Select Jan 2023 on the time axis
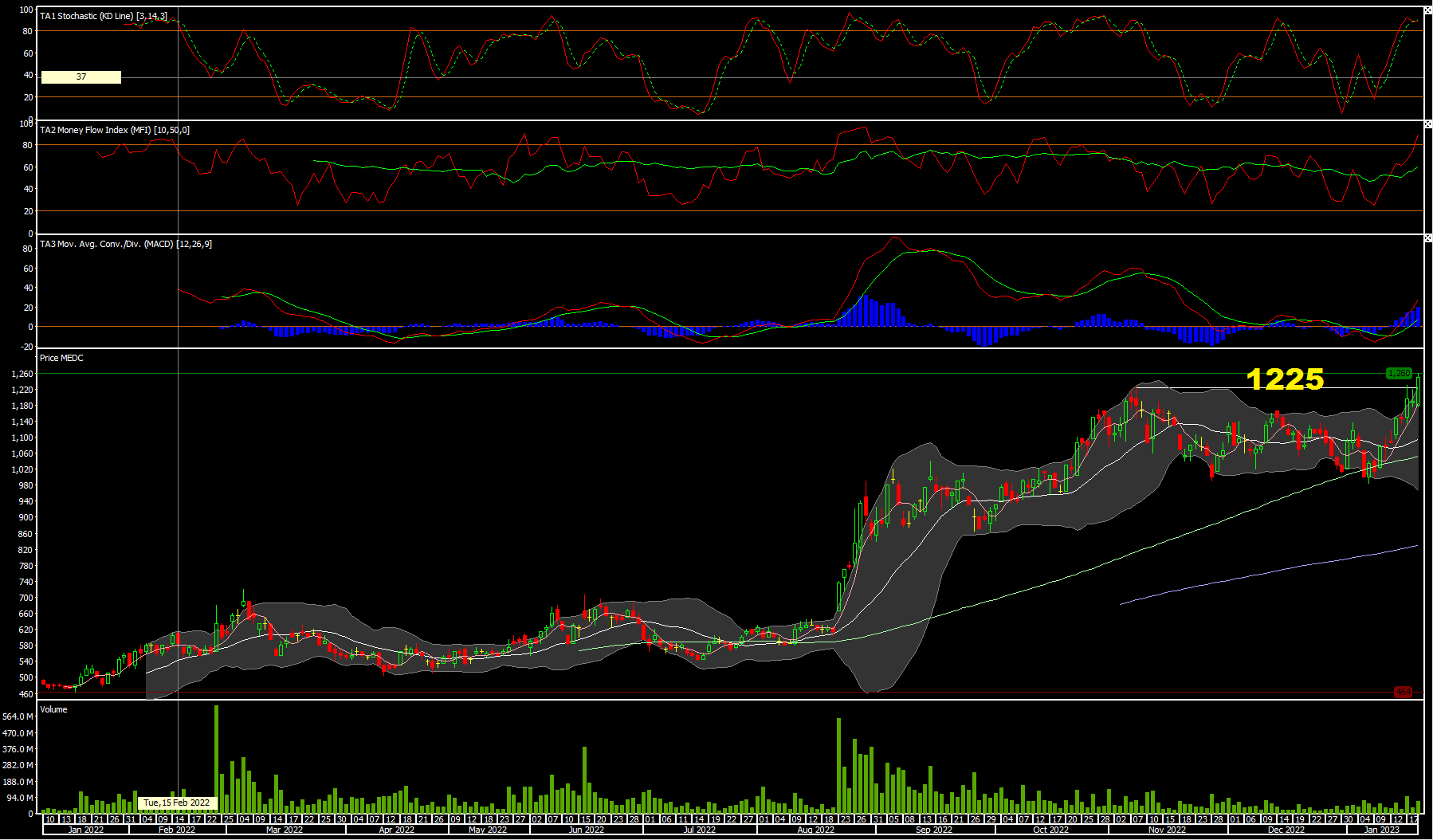Screen dimensions: 1433x840 coord(1382,830)
